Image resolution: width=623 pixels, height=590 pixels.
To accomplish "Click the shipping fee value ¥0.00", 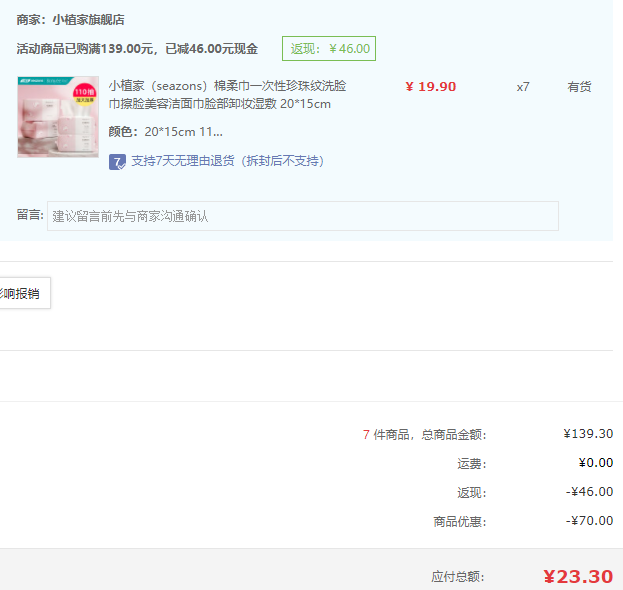I will coord(595,463).
